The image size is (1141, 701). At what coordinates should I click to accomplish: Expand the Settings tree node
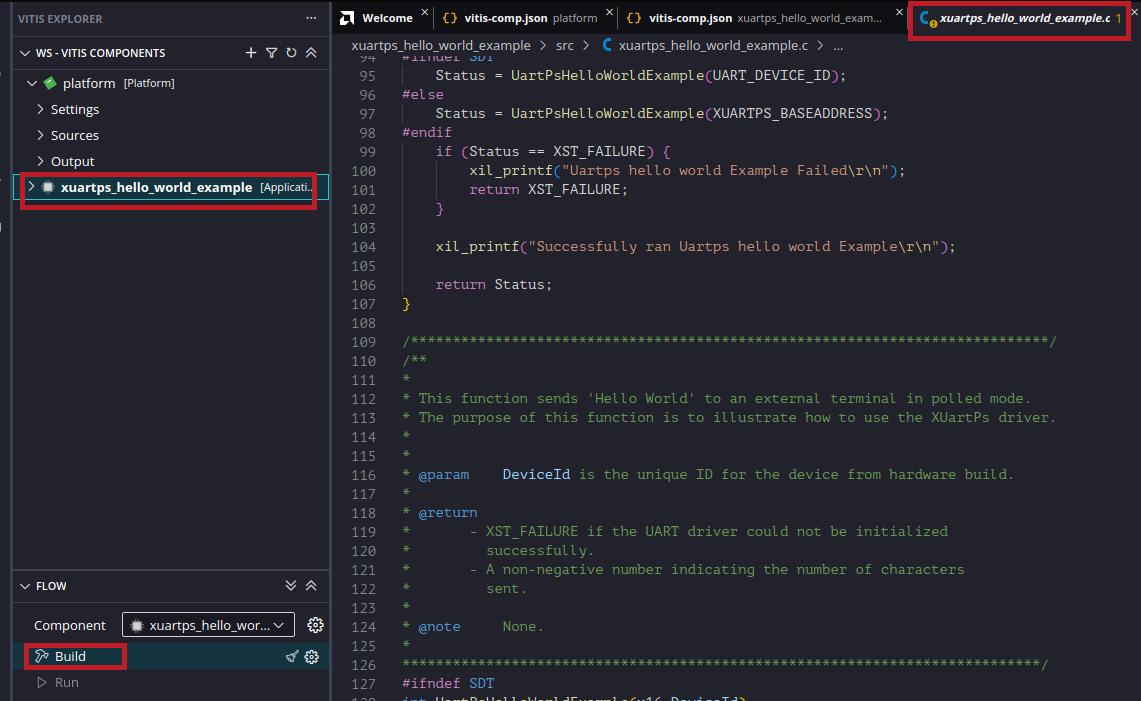pyautogui.click(x=75, y=109)
